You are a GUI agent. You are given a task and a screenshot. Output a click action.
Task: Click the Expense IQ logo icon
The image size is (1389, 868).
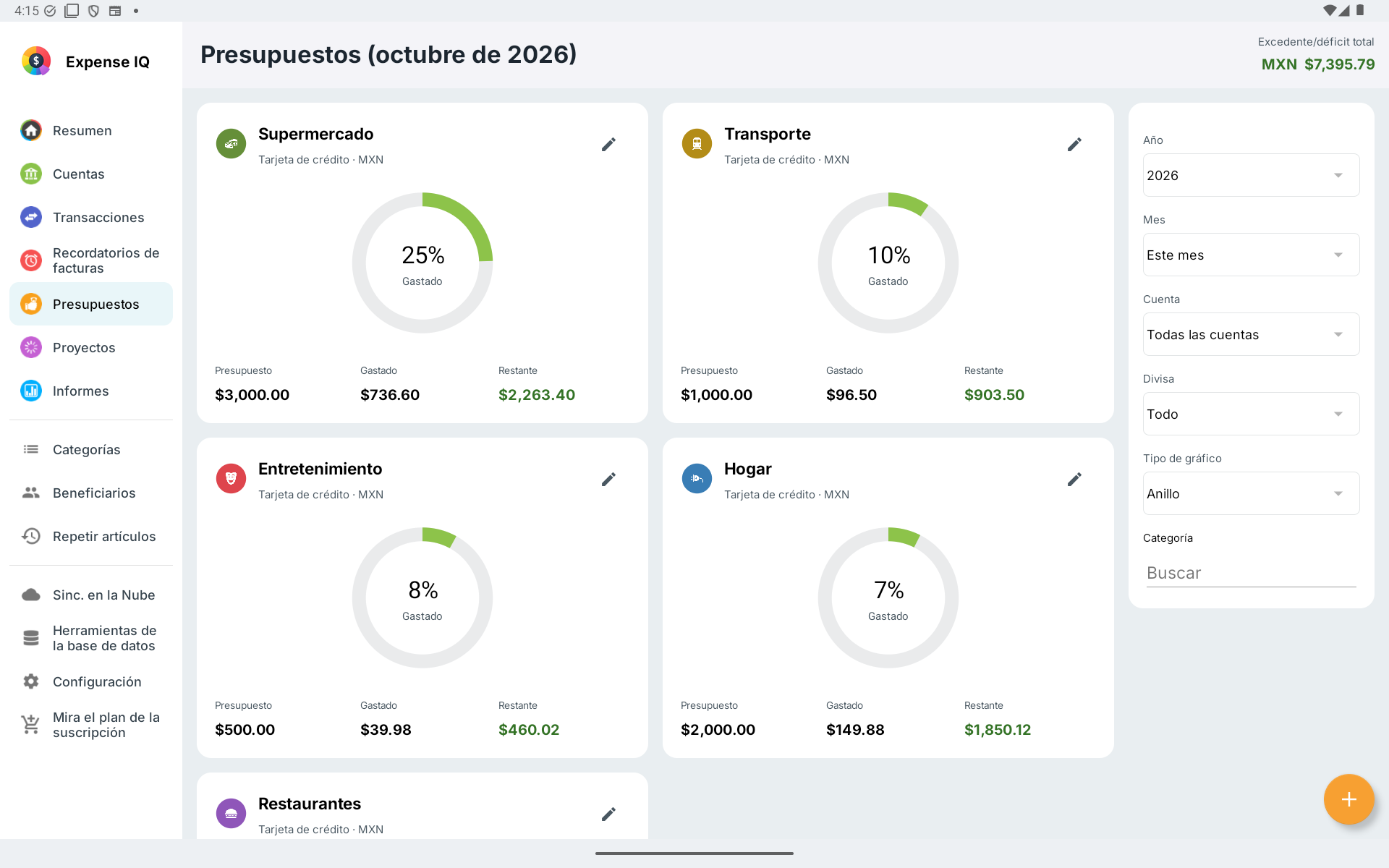(x=36, y=61)
